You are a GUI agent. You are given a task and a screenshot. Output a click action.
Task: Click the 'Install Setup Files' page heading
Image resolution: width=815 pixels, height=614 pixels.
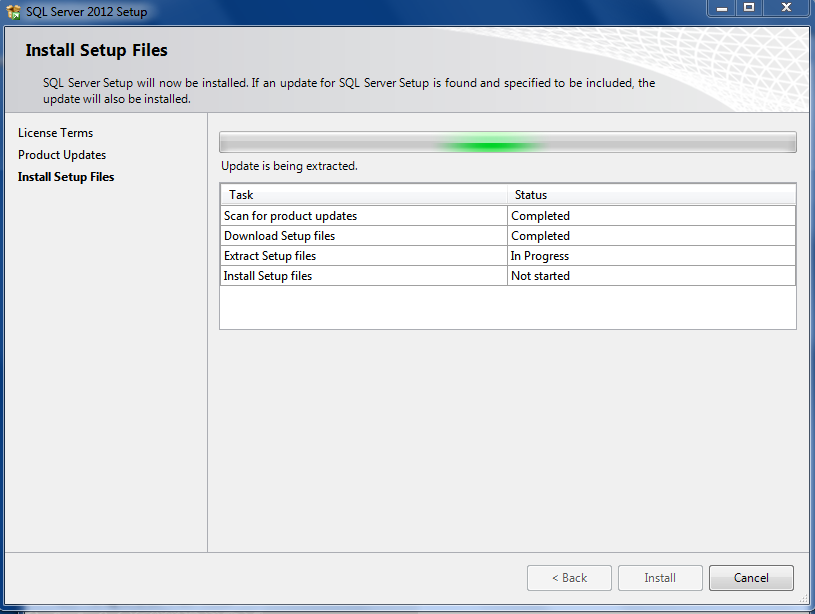[97, 50]
